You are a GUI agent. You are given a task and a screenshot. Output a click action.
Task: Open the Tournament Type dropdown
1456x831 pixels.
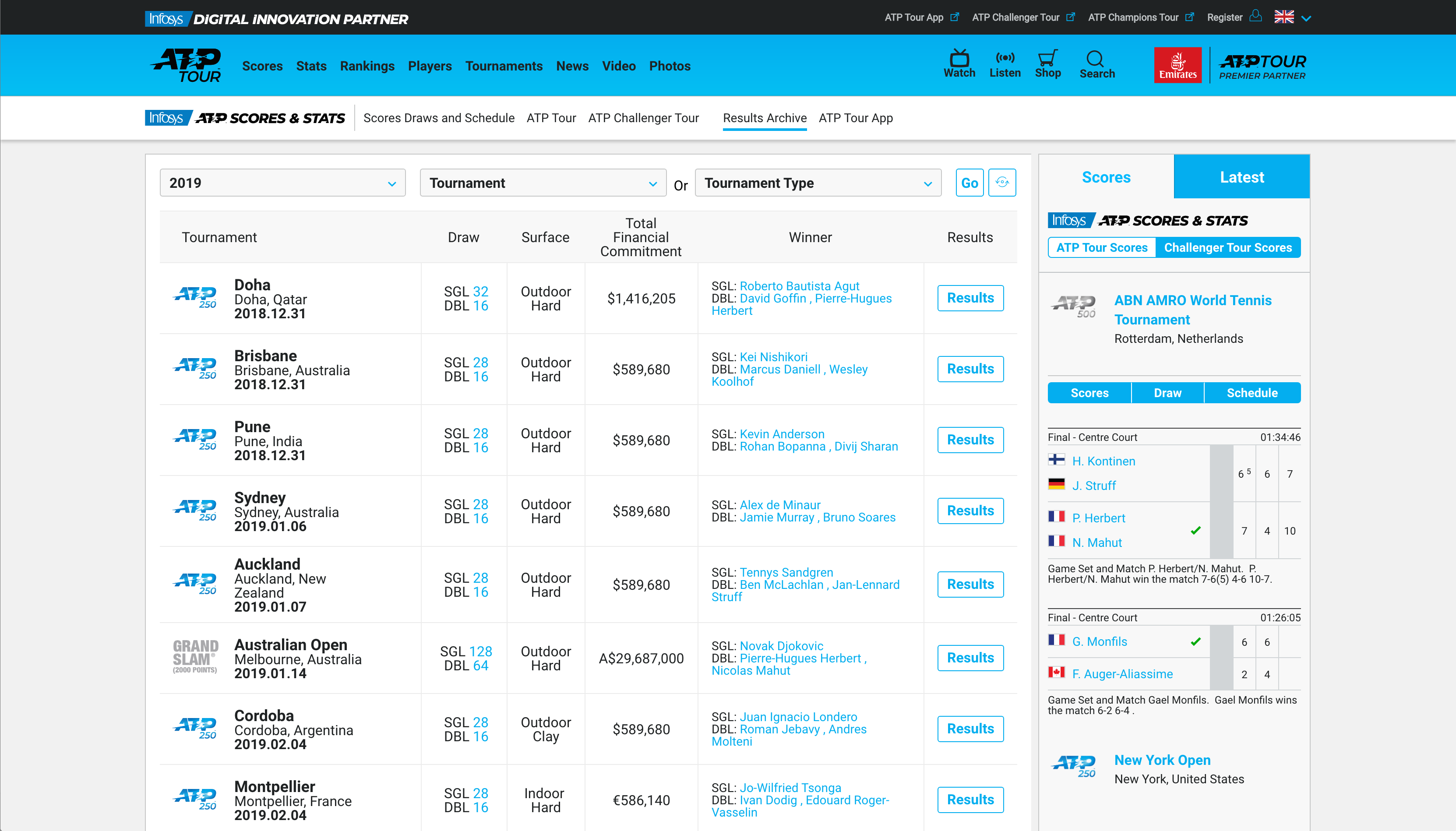(x=818, y=183)
